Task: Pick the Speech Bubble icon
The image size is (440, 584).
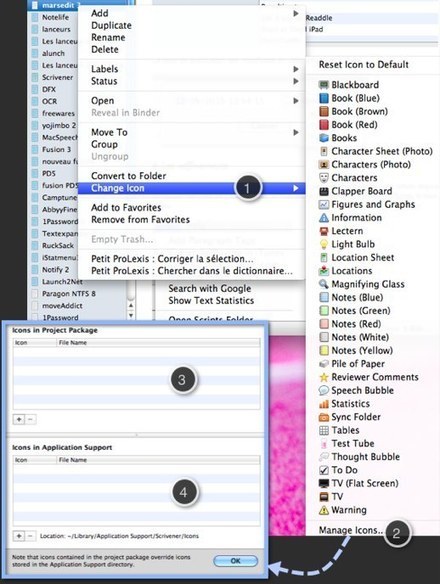Action: point(357,390)
